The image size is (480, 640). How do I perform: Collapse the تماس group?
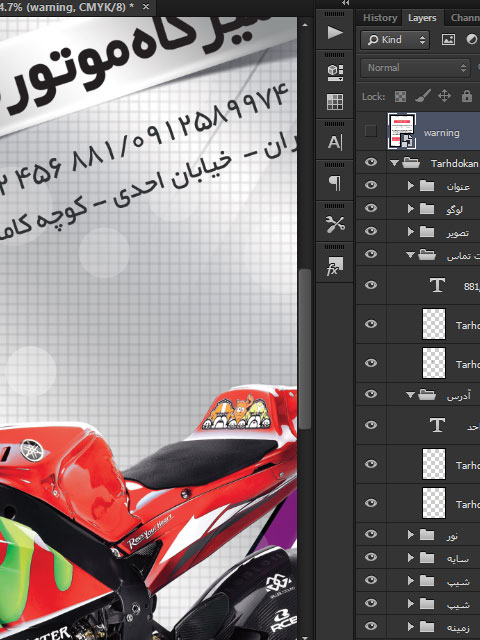pyautogui.click(x=411, y=256)
